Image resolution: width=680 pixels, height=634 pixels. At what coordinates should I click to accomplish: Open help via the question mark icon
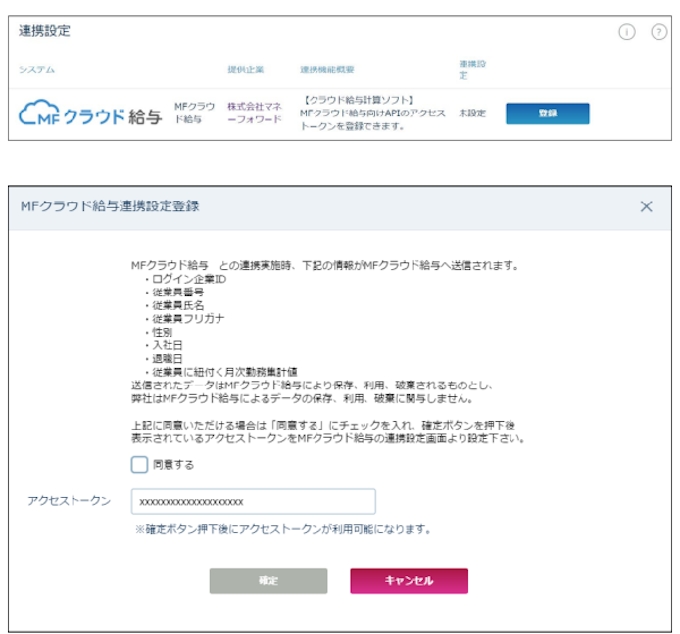657,32
